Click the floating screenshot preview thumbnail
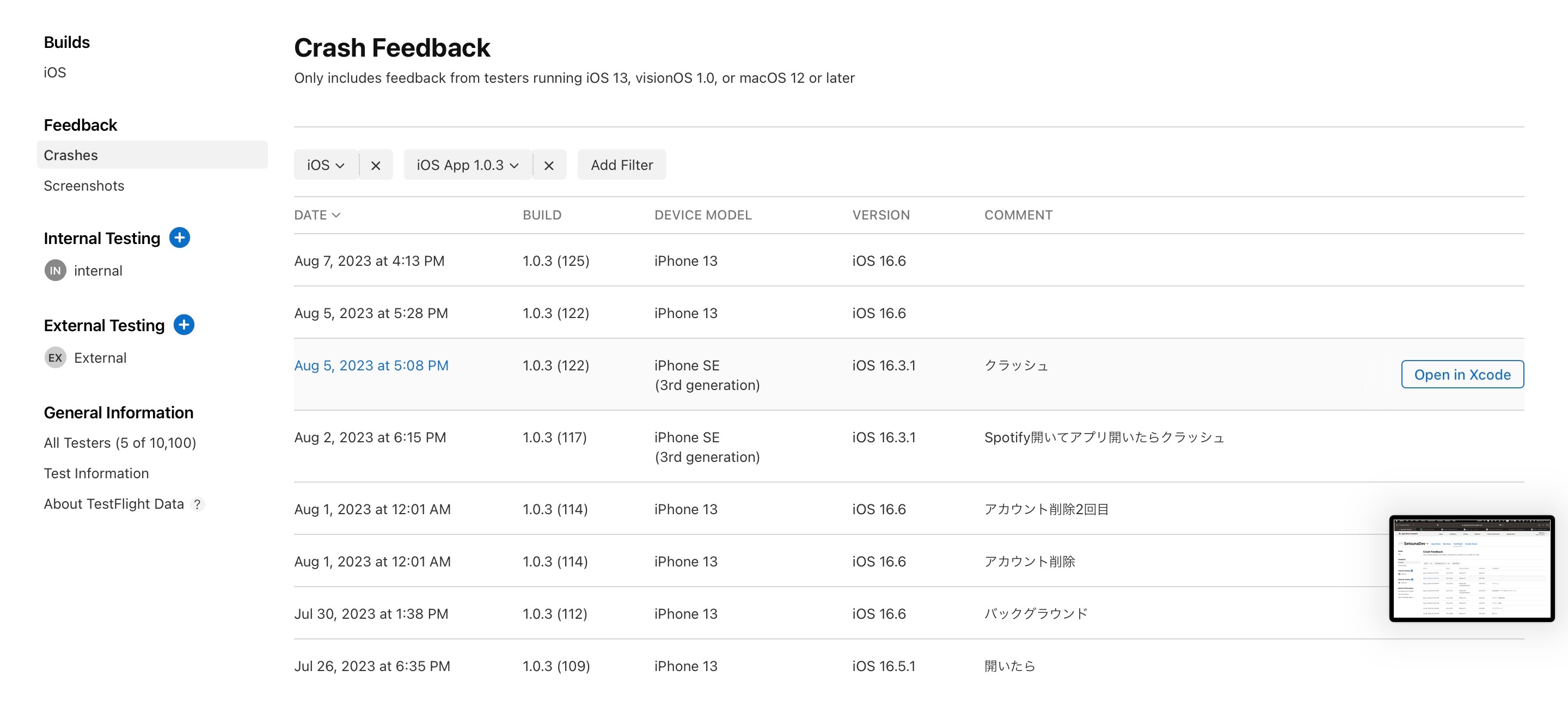The height and width of the screenshot is (707, 1568). tap(1471, 568)
